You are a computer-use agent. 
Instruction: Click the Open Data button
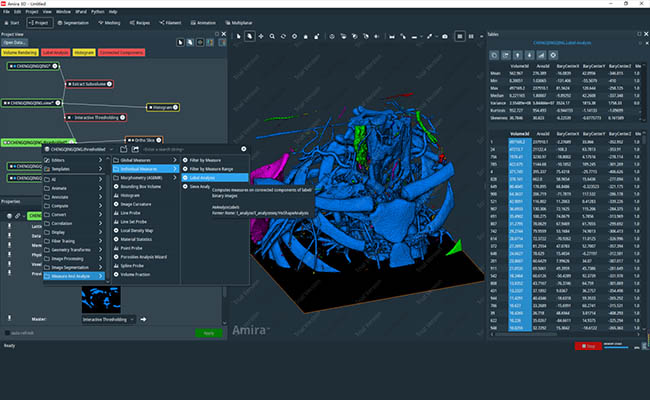click(x=14, y=42)
